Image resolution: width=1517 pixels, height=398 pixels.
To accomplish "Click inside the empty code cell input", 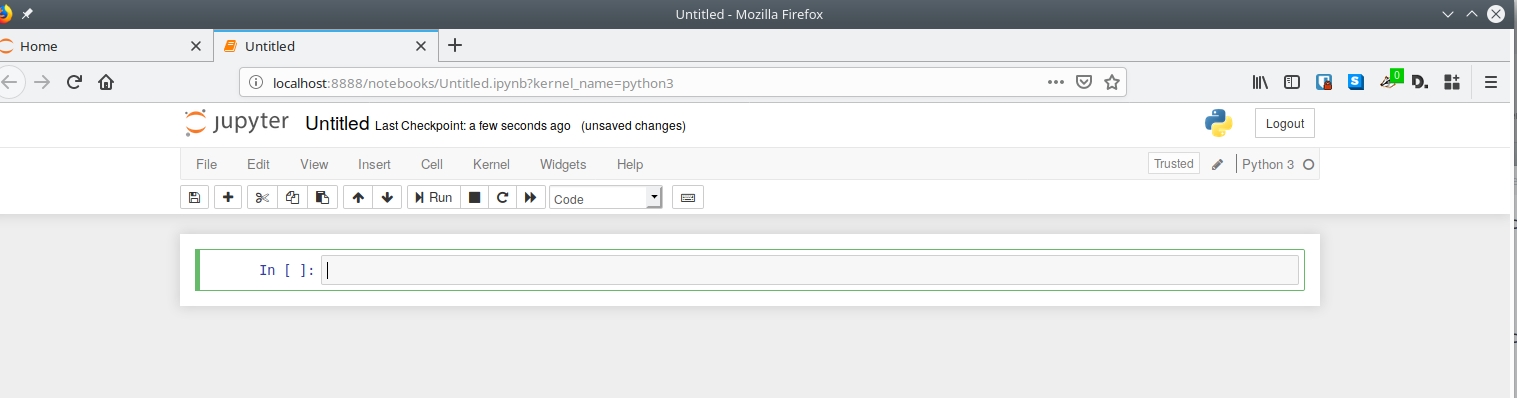I will 810,270.
